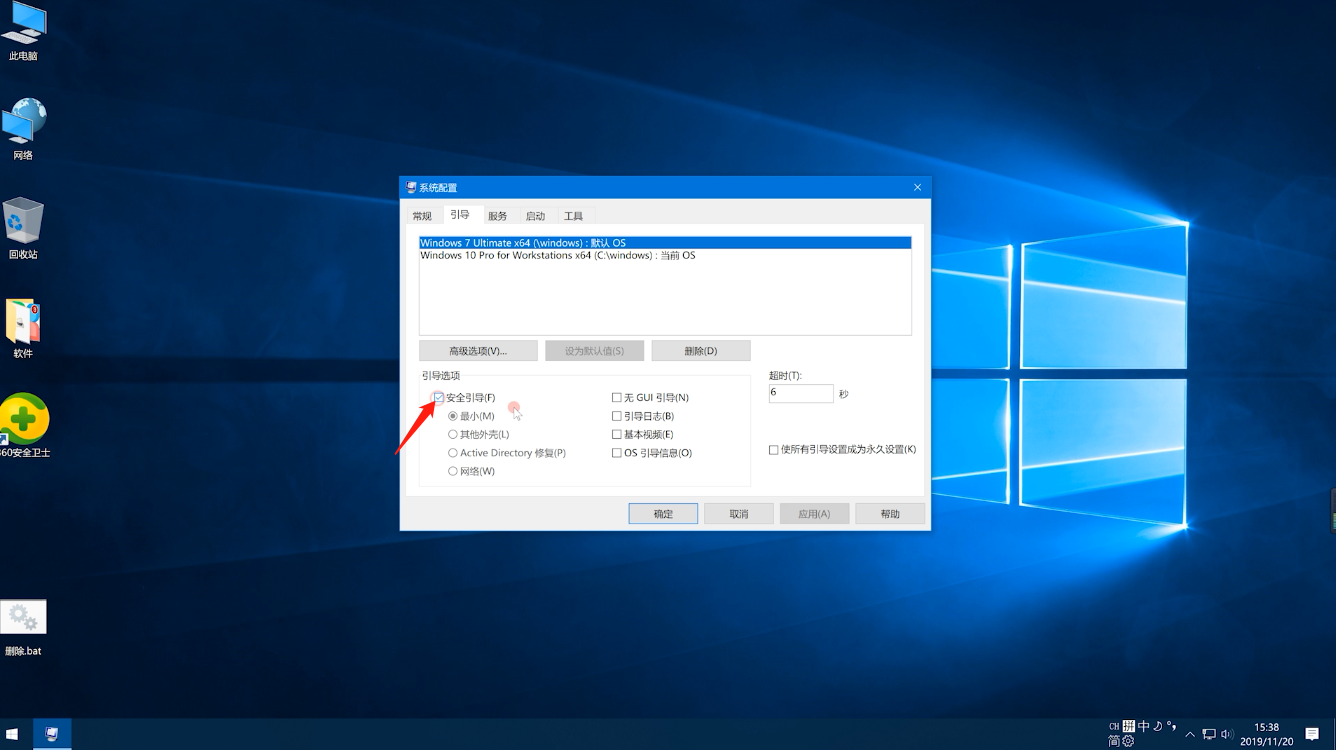Click the IME punctuation mode icon
The height and width of the screenshot is (750, 1336).
(x=1171, y=726)
